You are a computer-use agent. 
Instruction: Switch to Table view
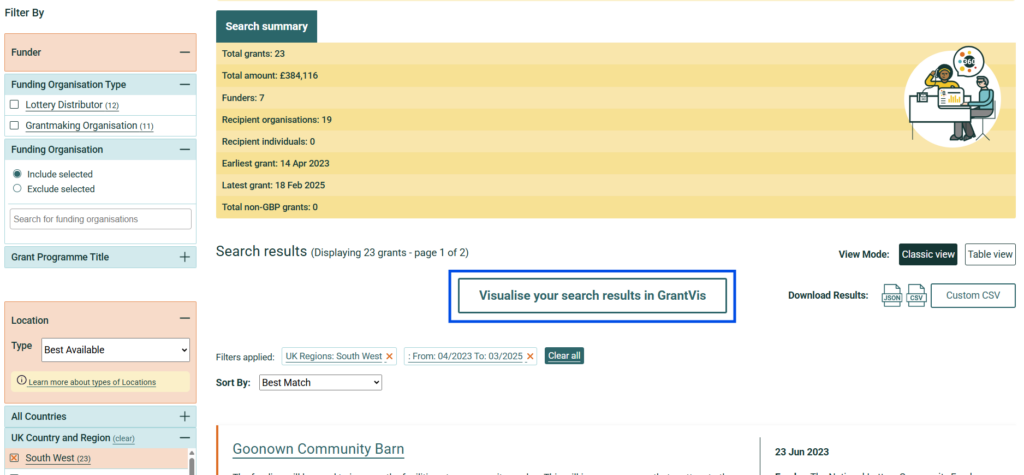pyautogui.click(x=989, y=255)
